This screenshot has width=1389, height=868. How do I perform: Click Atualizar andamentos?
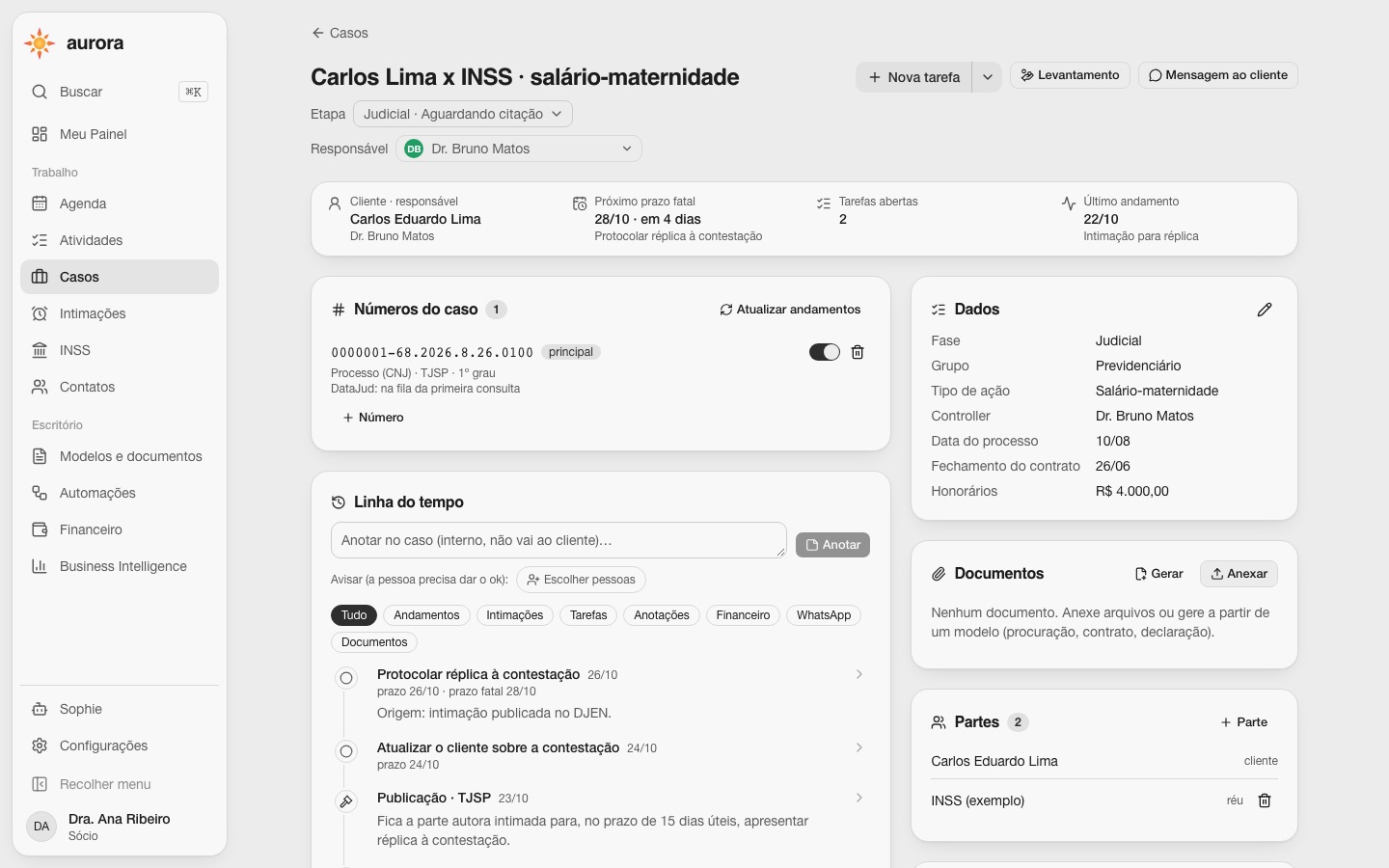pos(790,310)
